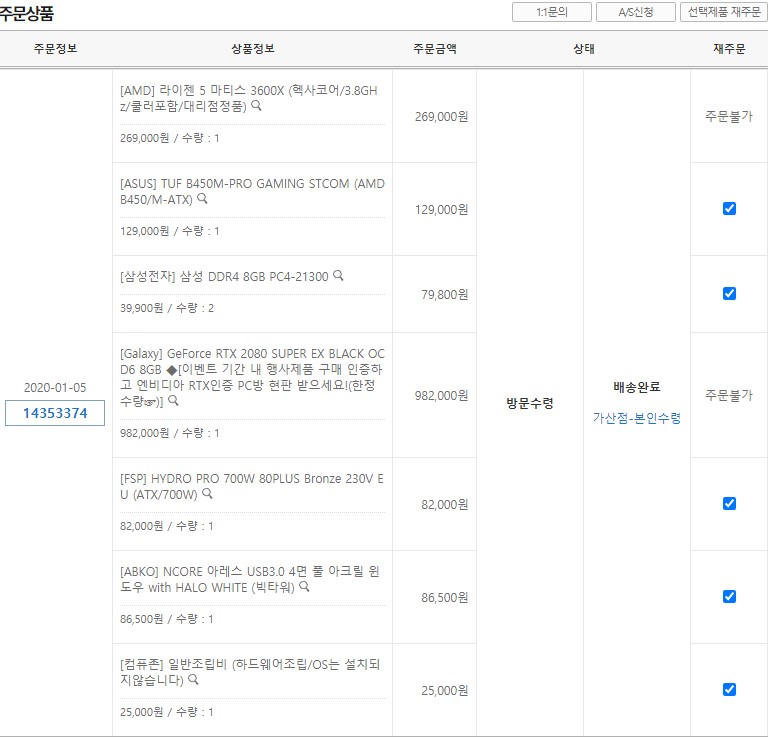The width and height of the screenshot is (781, 737).
Task: Open magnifier icon for ABKO NCORE case
Action: pos(304,587)
